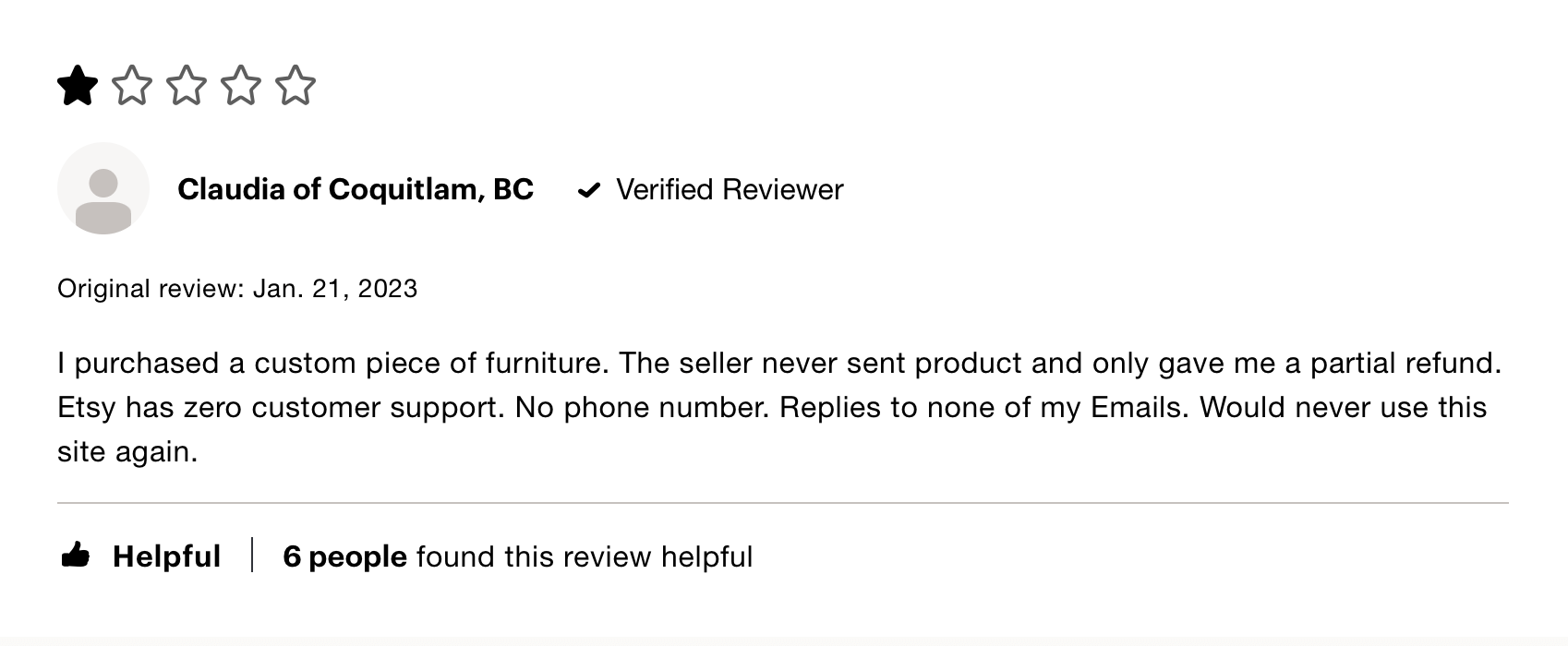The width and height of the screenshot is (1568, 646).
Task: Select the word Etsy in the review
Action: (x=84, y=406)
